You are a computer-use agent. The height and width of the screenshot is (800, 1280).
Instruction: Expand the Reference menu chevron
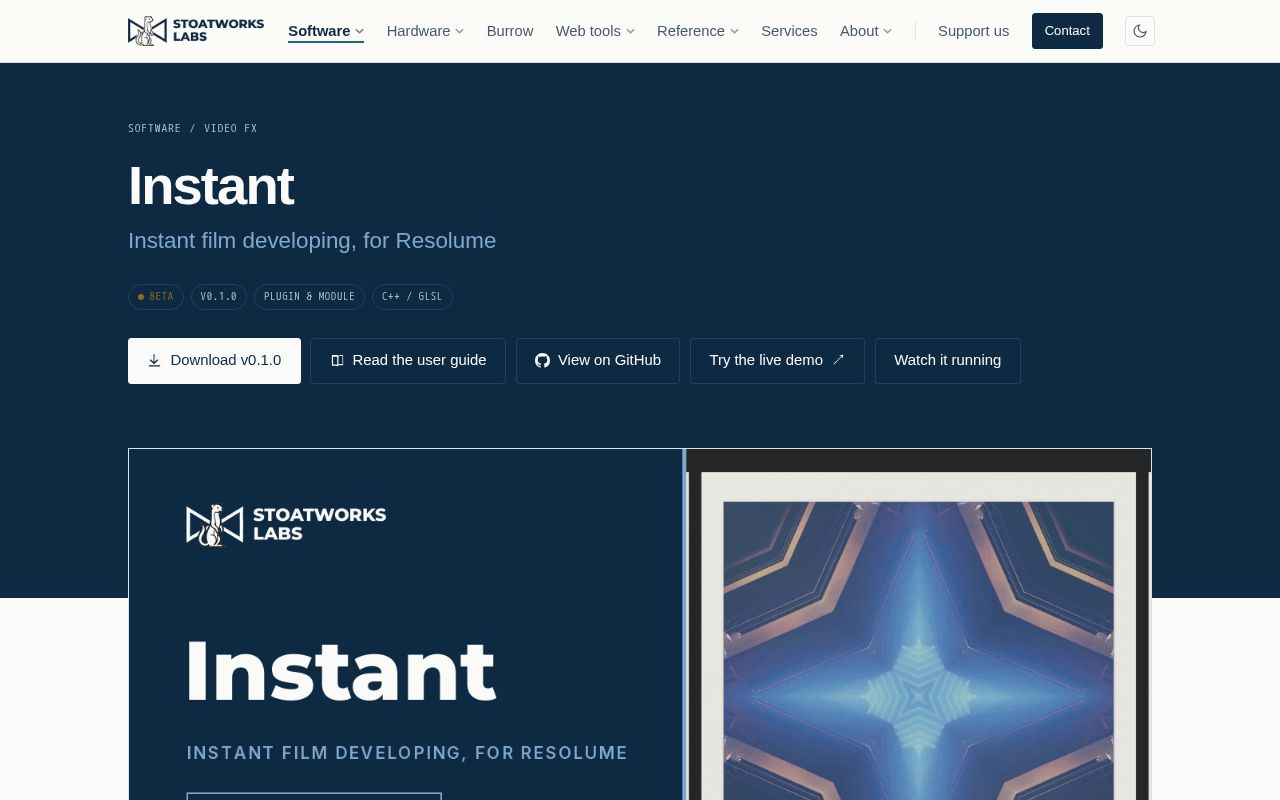pos(735,31)
